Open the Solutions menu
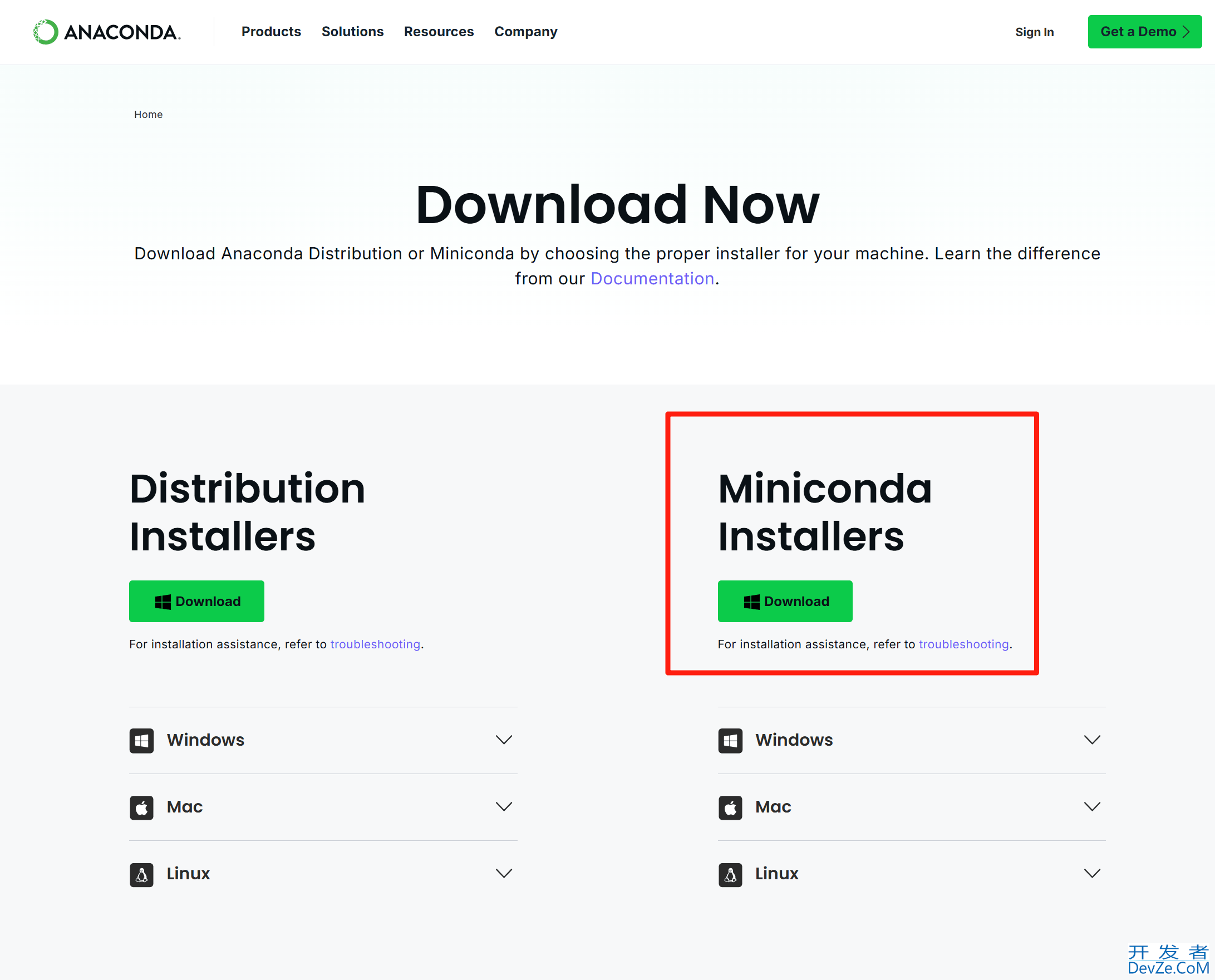1215x980 pixels. point(352,32)
